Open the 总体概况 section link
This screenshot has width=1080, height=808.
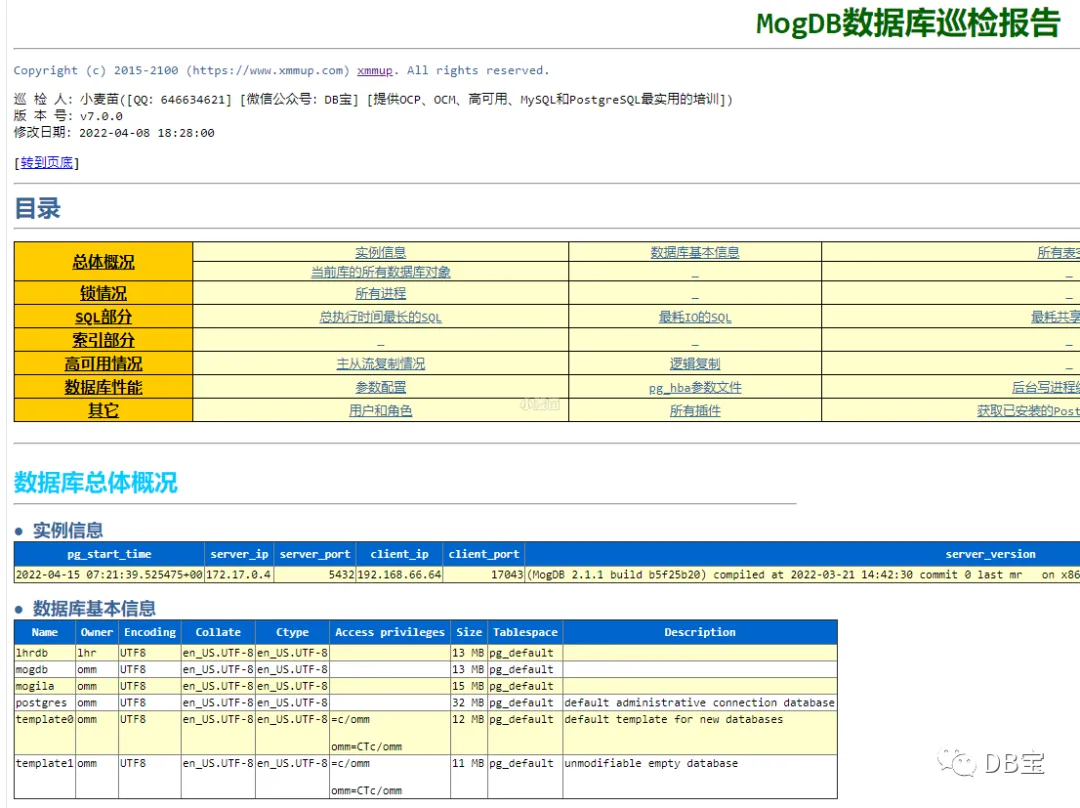103,262
